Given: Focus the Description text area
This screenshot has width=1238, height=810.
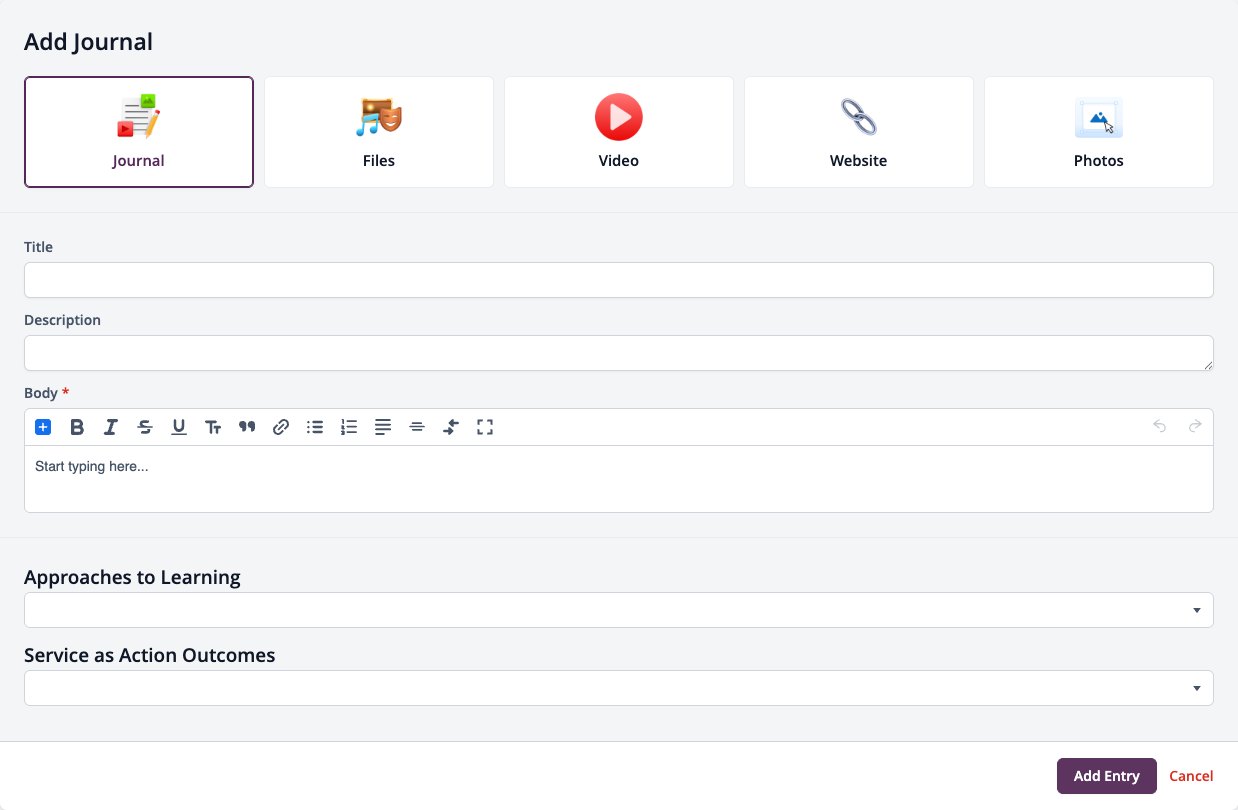Looking at the screenshot, I should pyautogui.click(x=619, y=353).
